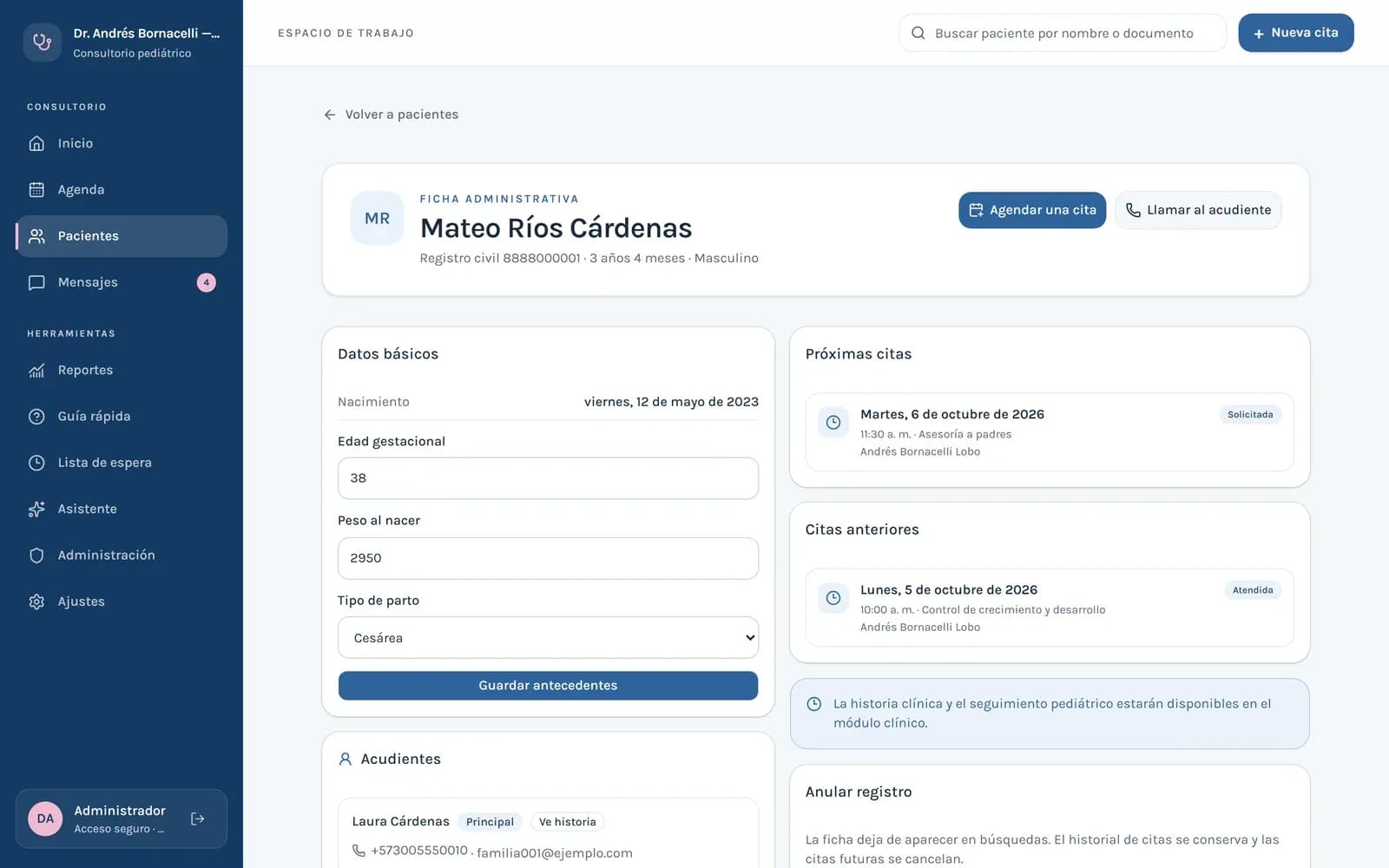1389x868 pixels.
Task: Click the Peso al nacer input
Action: coord(548,558)
